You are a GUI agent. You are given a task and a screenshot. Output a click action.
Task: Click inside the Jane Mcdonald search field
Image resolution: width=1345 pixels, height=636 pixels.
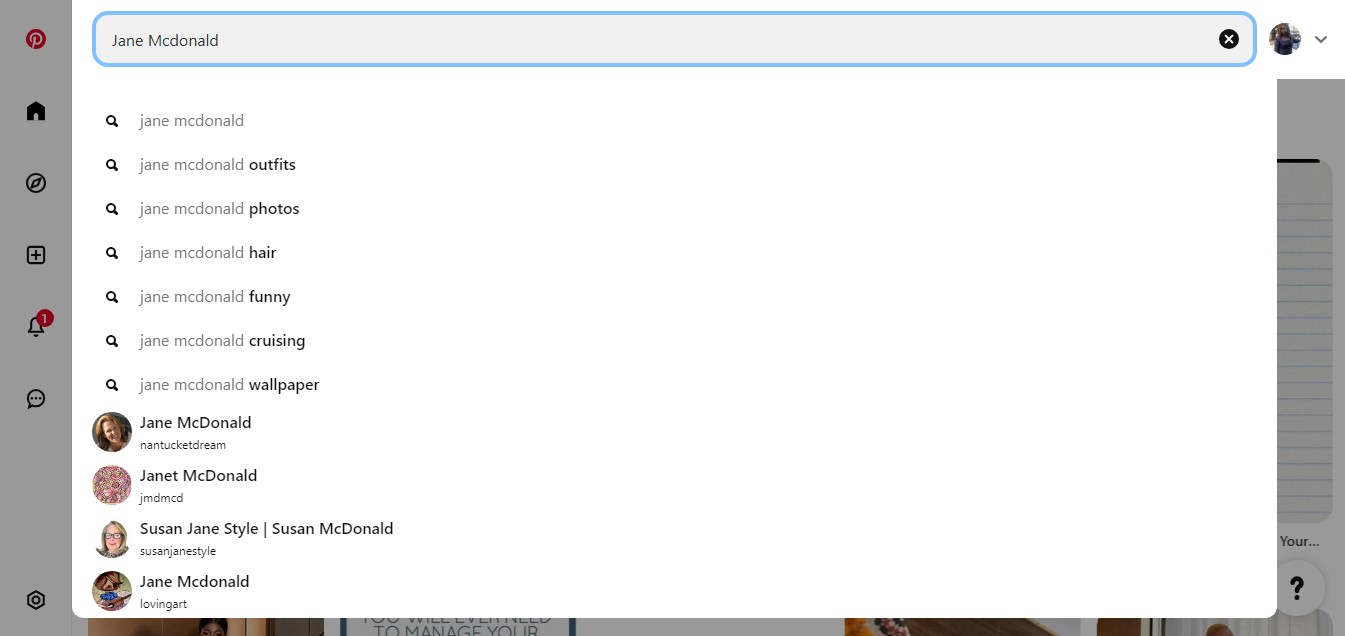click(x=660, y=39)
